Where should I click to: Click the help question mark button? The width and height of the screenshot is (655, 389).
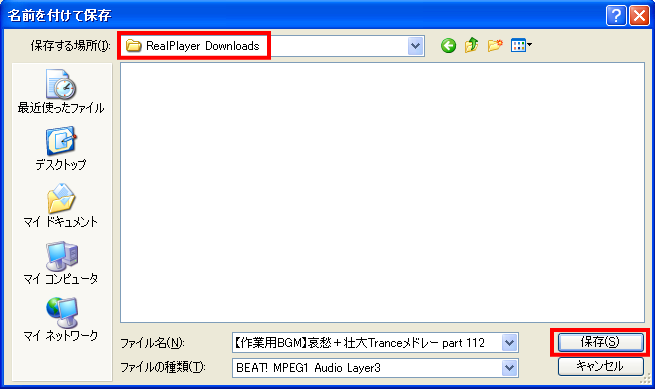[x=616, y=16]
